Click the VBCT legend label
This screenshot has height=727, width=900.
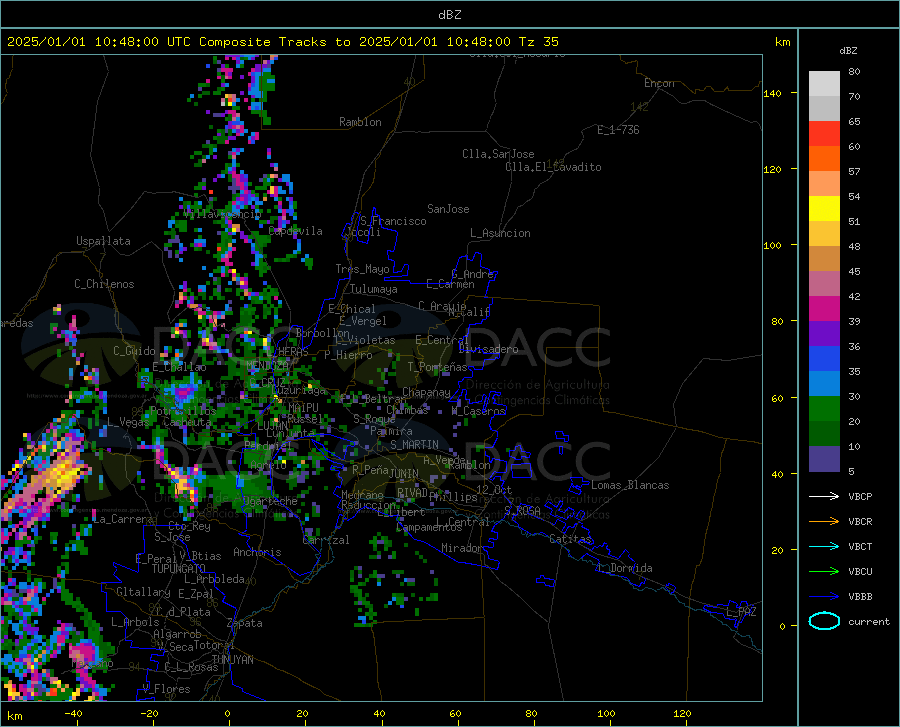860,546
